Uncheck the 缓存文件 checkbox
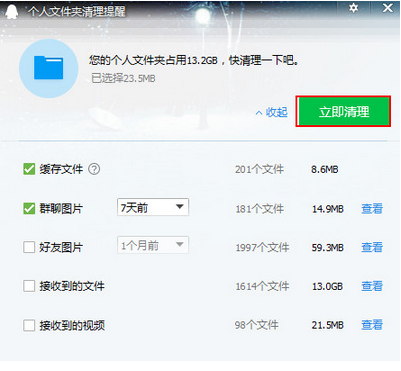 29,169
